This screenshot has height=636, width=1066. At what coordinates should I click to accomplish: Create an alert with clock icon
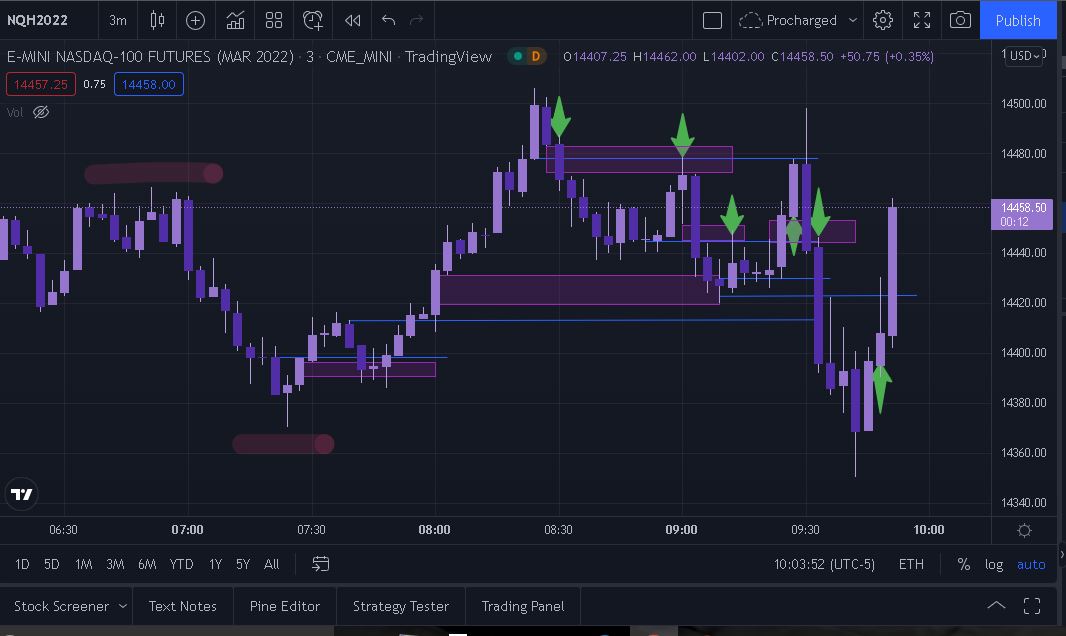313,20
